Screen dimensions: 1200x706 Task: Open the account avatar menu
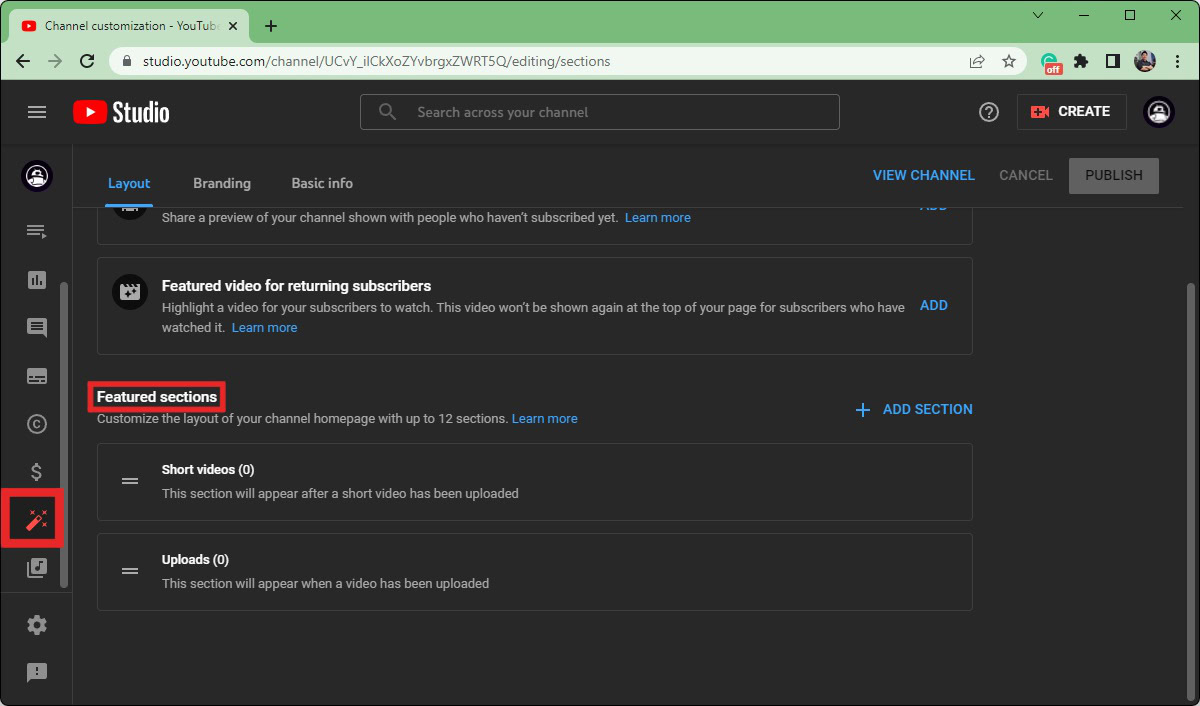pos(1159,112)
